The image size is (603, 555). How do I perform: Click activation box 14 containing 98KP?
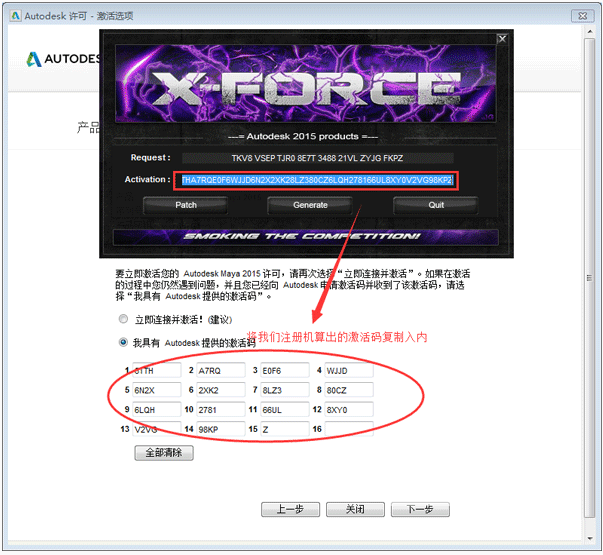point(221,429)
